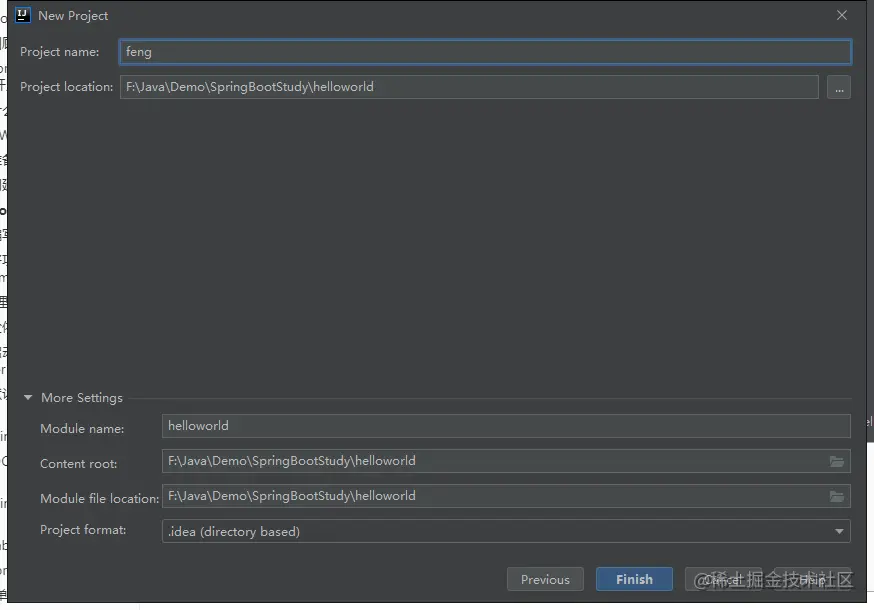Click the Project location label

[x=66, y=87]
